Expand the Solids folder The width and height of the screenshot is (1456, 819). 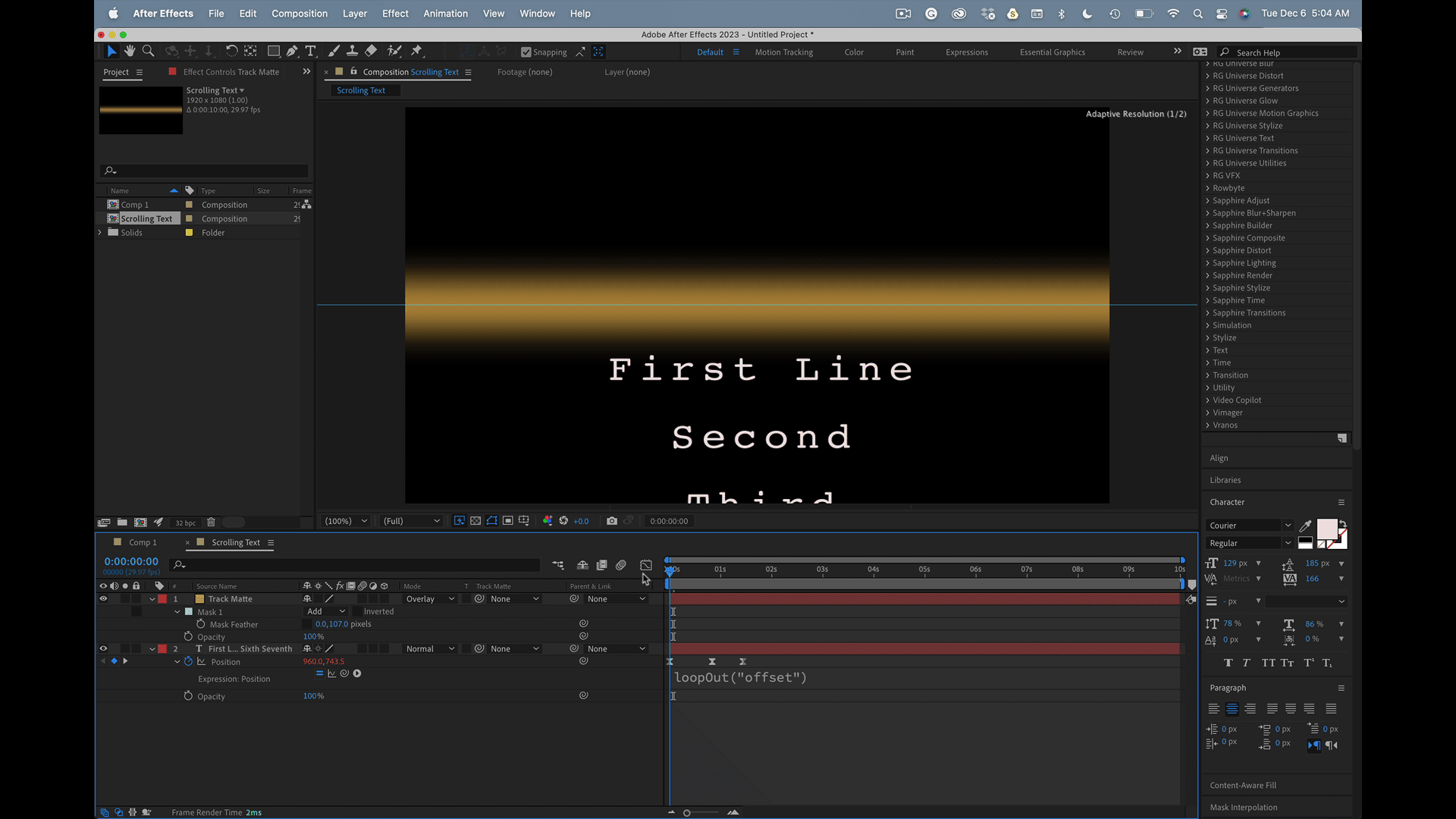click(x=100, y=233)
